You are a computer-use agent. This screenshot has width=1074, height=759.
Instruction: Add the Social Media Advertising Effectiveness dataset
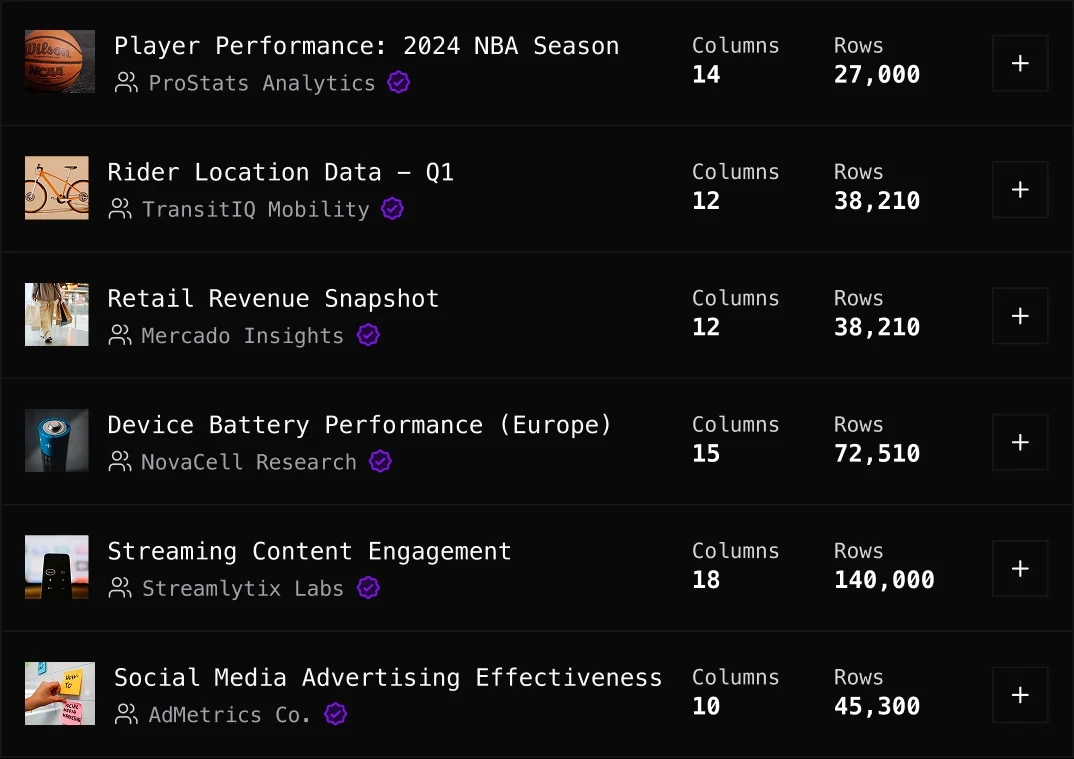pyautogui.click(x=1020, y=694)
